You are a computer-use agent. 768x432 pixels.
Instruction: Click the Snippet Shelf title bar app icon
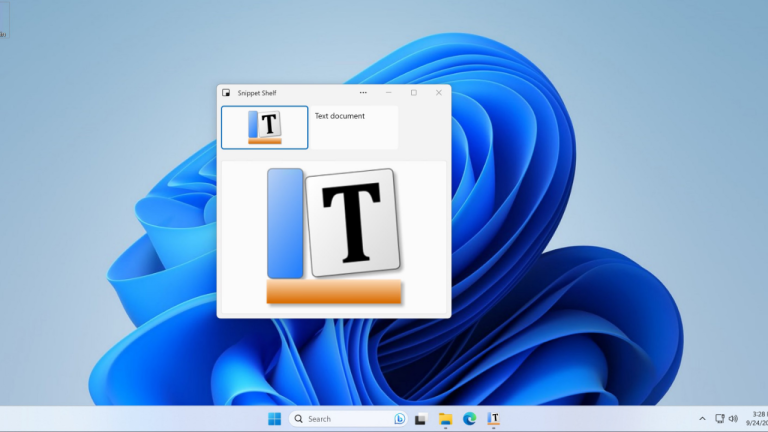coord(226,93)
